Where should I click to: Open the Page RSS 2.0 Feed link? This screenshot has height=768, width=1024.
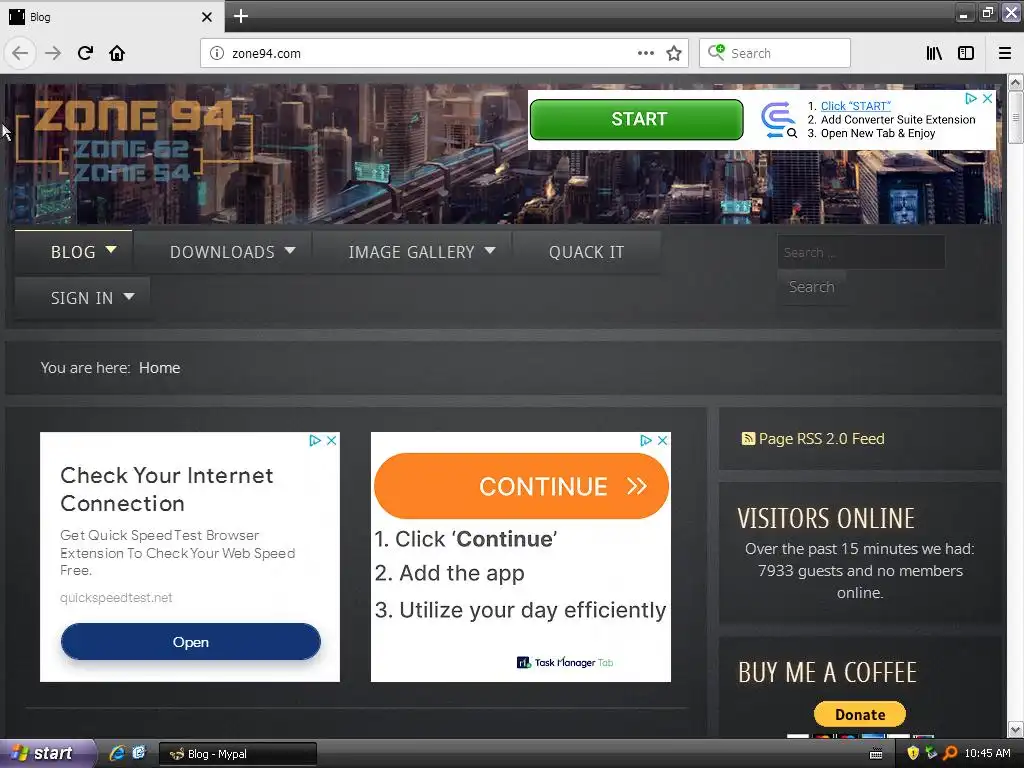pyautogui.click(x=822, y=439)
